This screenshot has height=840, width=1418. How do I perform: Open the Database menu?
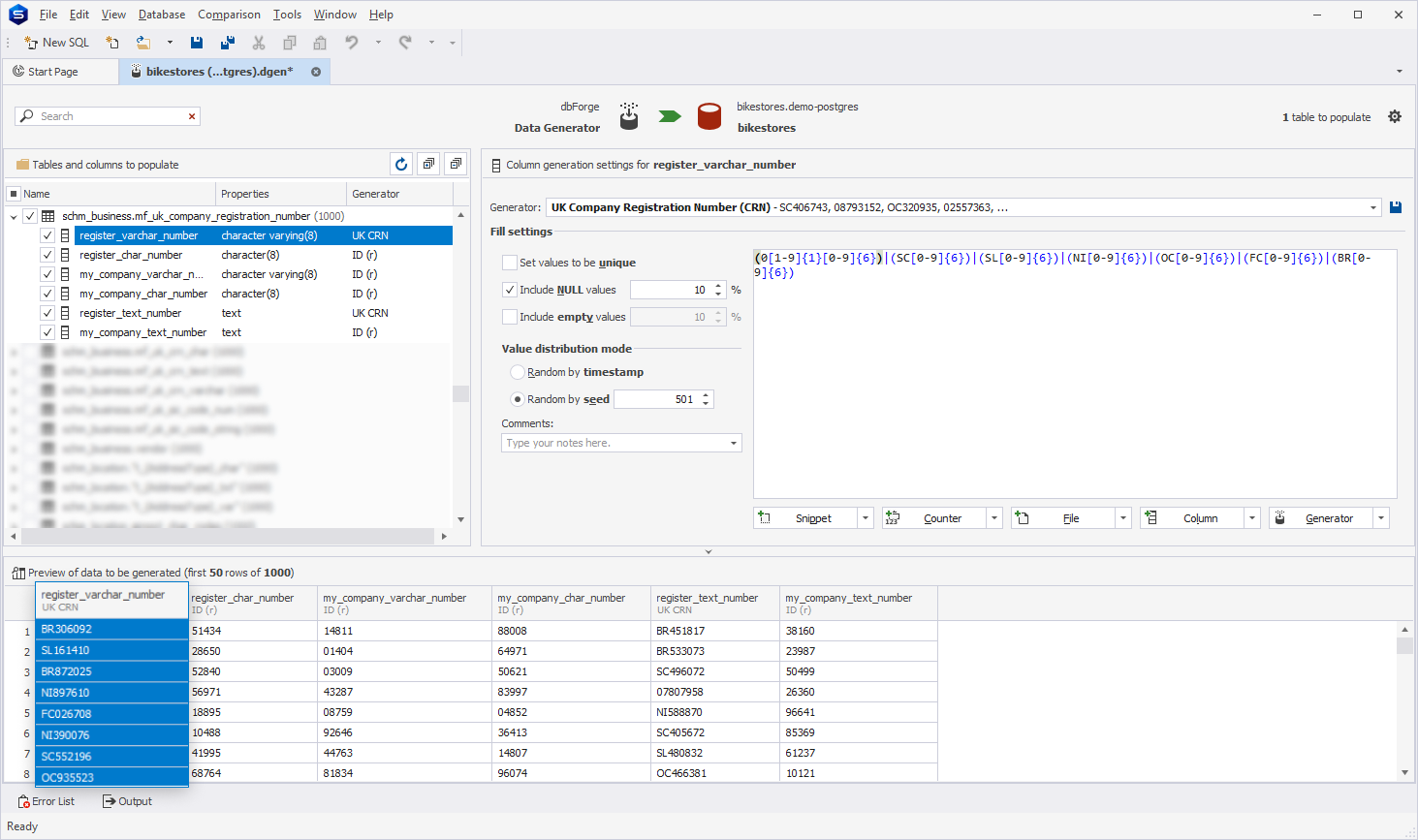click(x=162, y=15)
